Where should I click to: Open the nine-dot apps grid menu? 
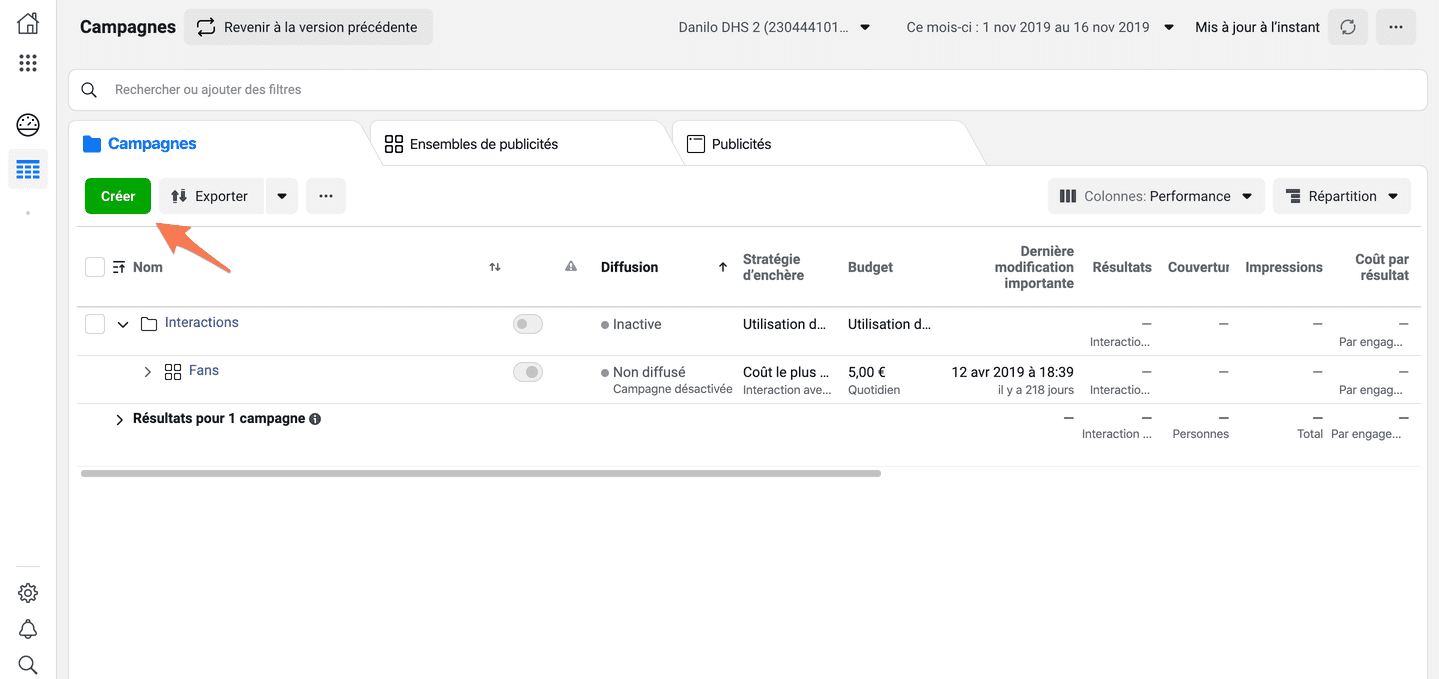[x=28, y=64]
